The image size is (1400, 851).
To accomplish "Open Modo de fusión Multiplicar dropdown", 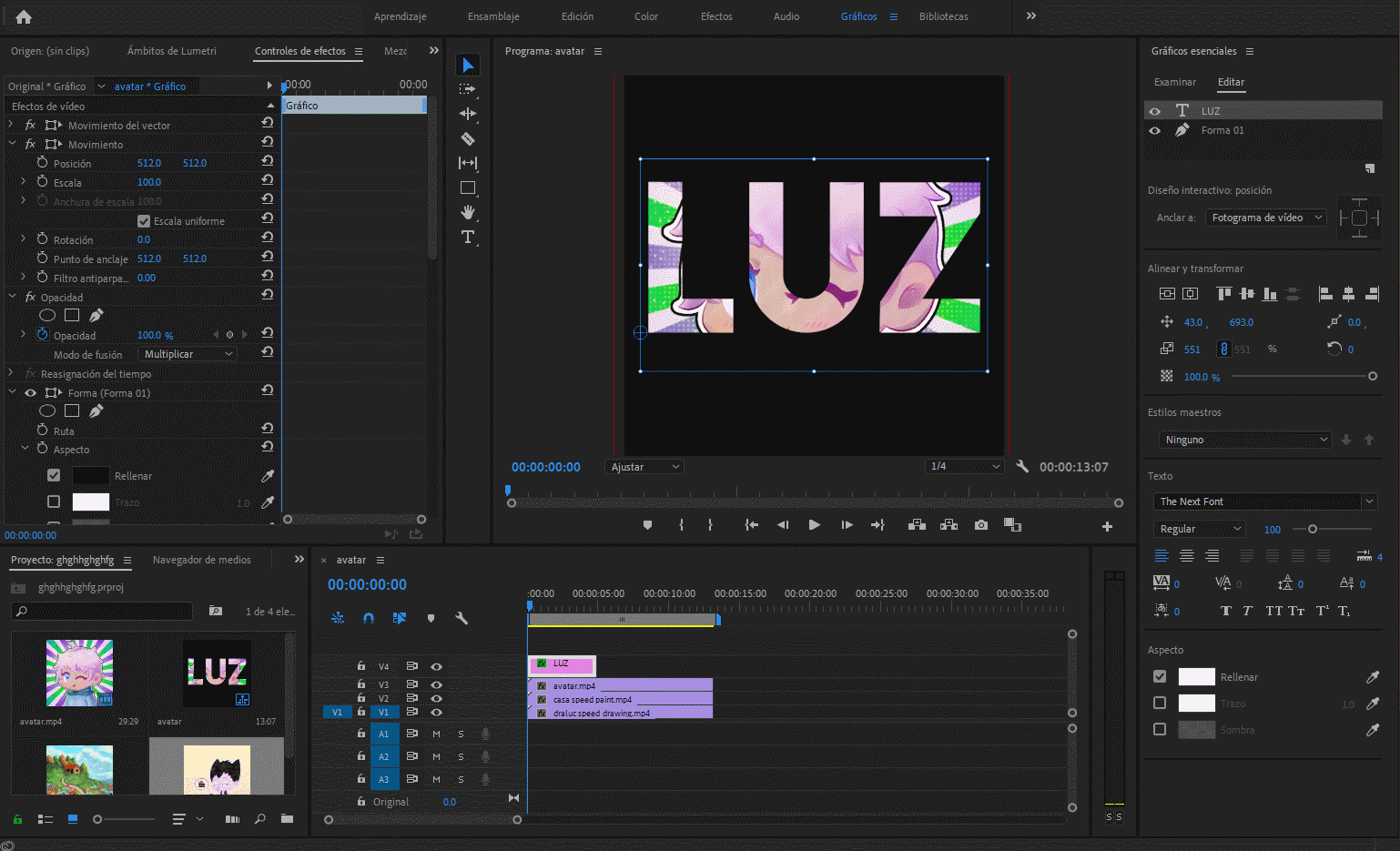I will (188, 354).
